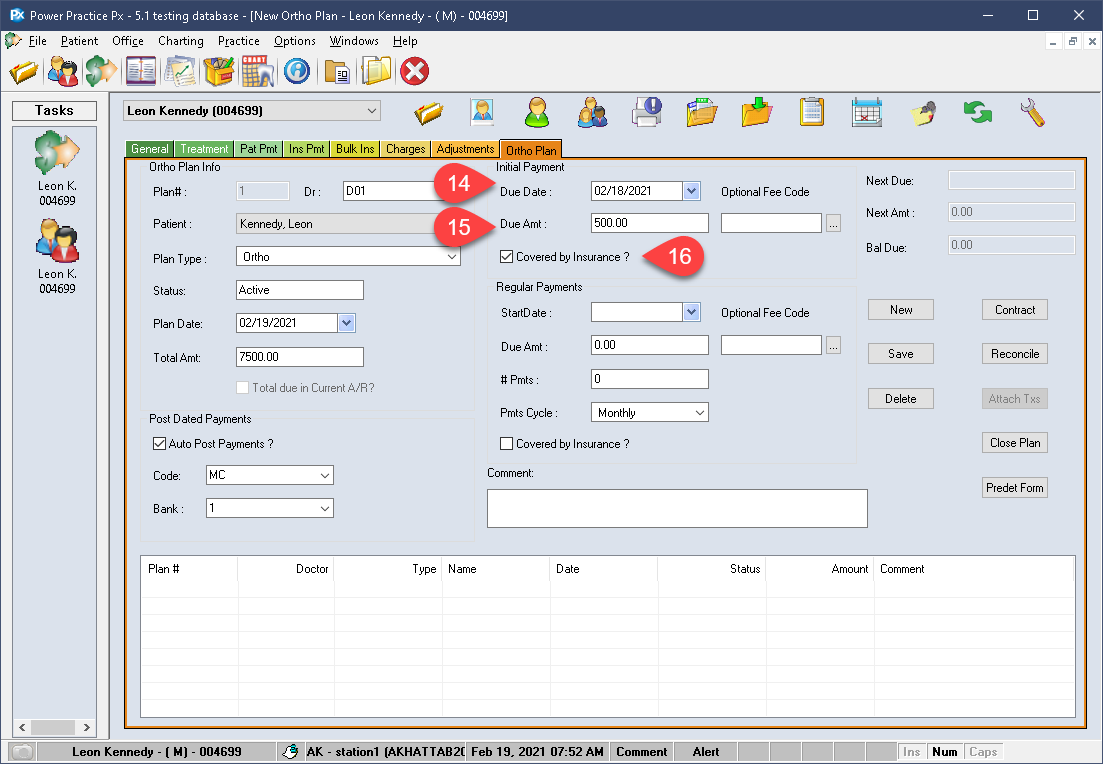1103x764 pixels.
Task: Open the Plan Type Ortho dropdown
Action: click(452, 257)
